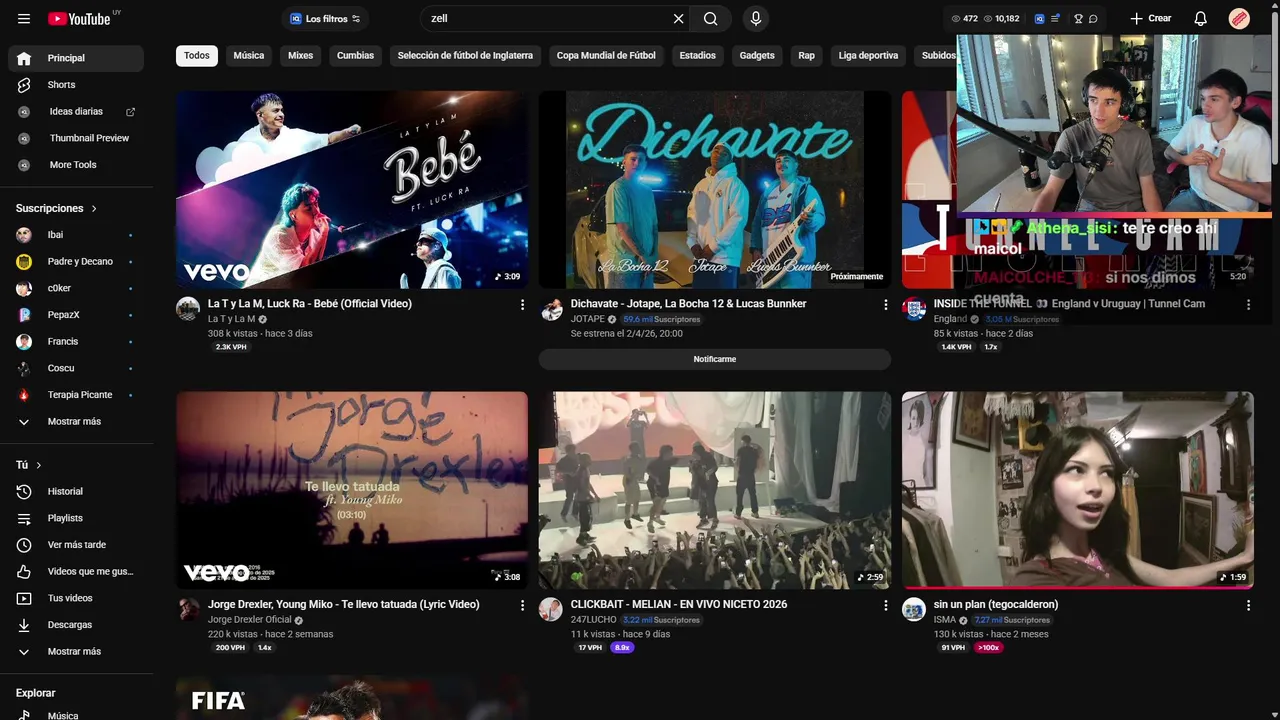Open Videos que me gustan
The height and width of the screenshot is (720, 1280).
[x=76, y=572]
